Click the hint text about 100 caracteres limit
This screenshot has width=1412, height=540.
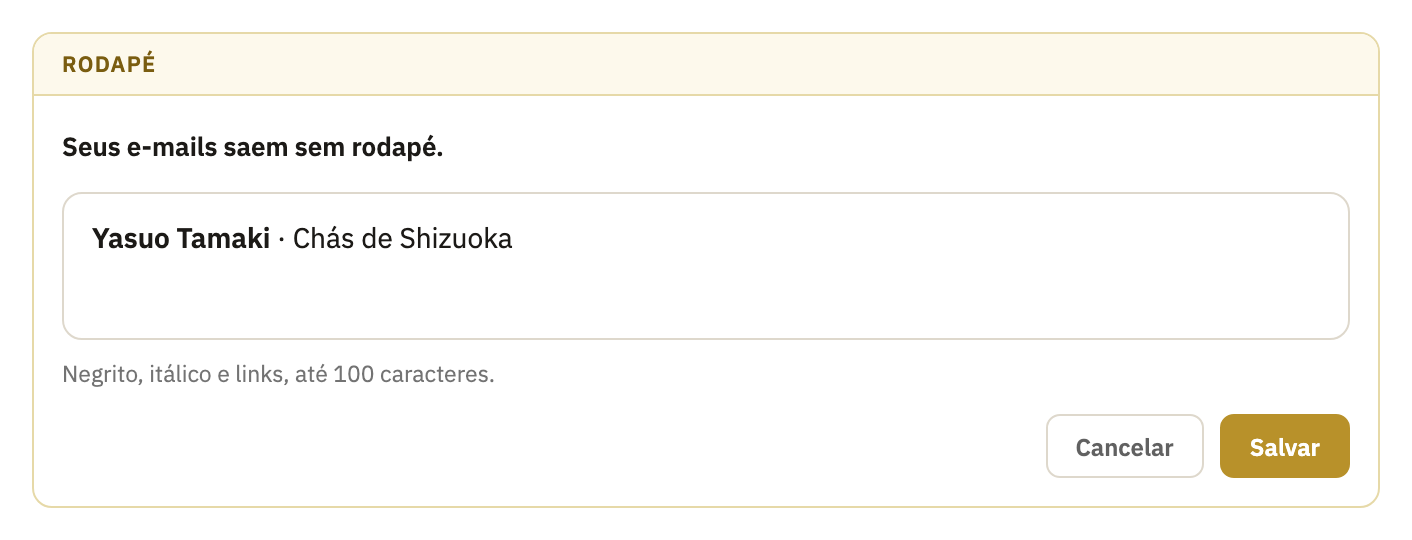click(279, 375)
